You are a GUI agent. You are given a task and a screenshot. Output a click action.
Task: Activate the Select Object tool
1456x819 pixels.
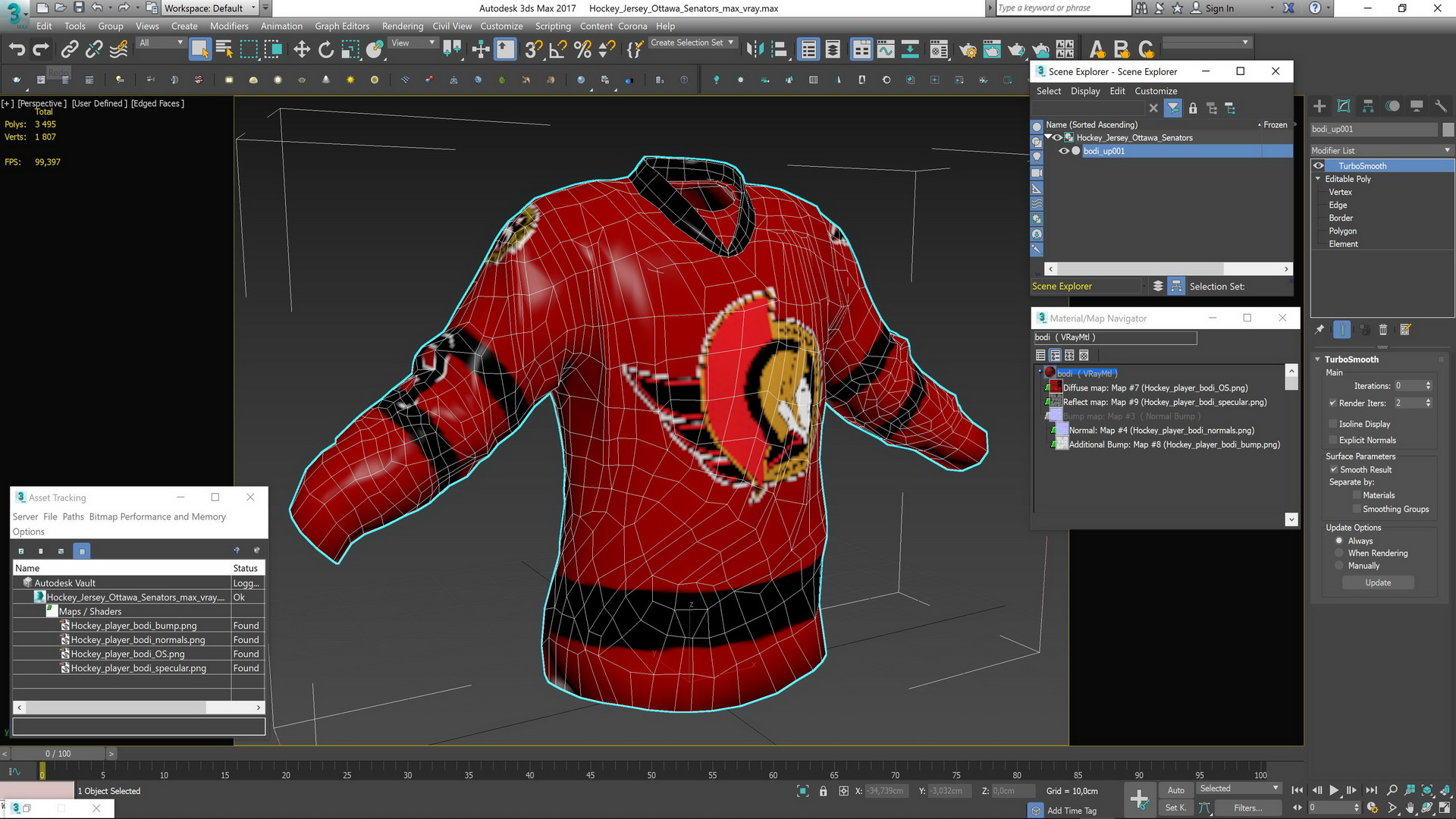click(x=199, y=50)
